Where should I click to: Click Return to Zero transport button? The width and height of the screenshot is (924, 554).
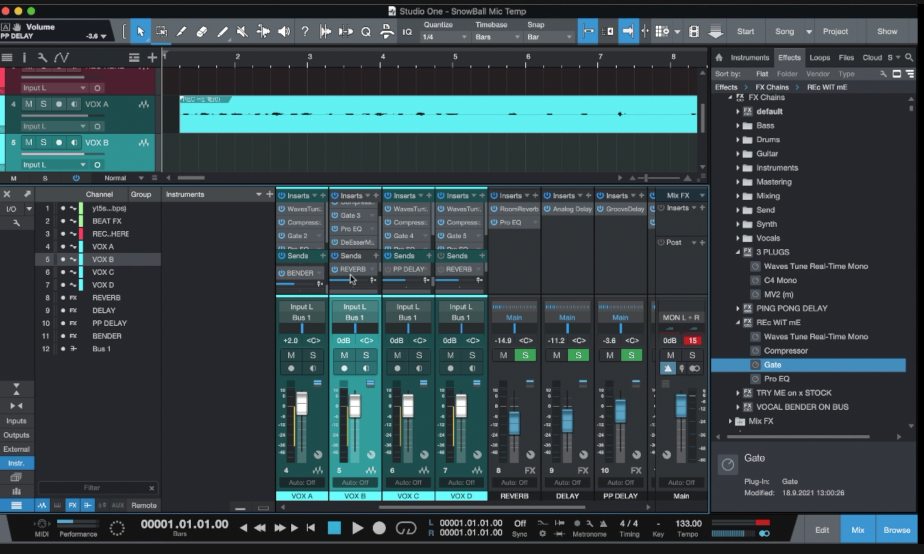tap(311, 527)
